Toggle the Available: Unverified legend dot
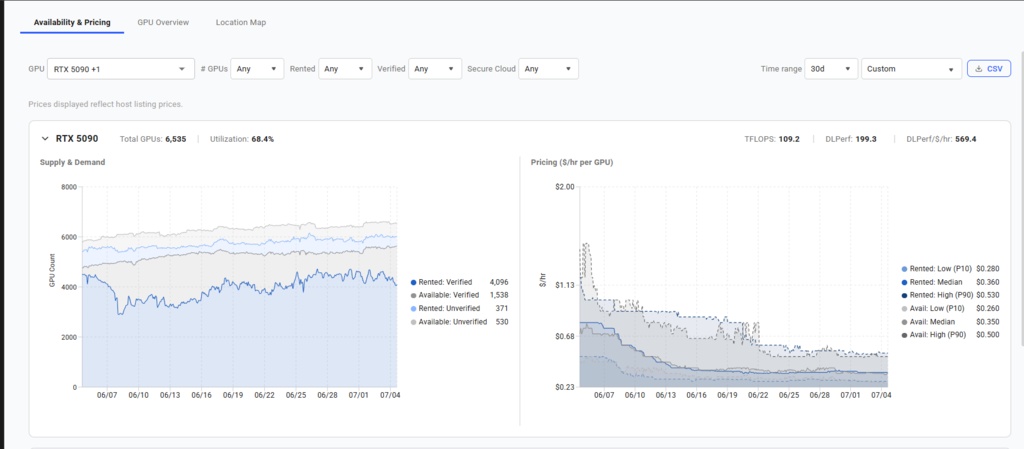 (413, 322)
